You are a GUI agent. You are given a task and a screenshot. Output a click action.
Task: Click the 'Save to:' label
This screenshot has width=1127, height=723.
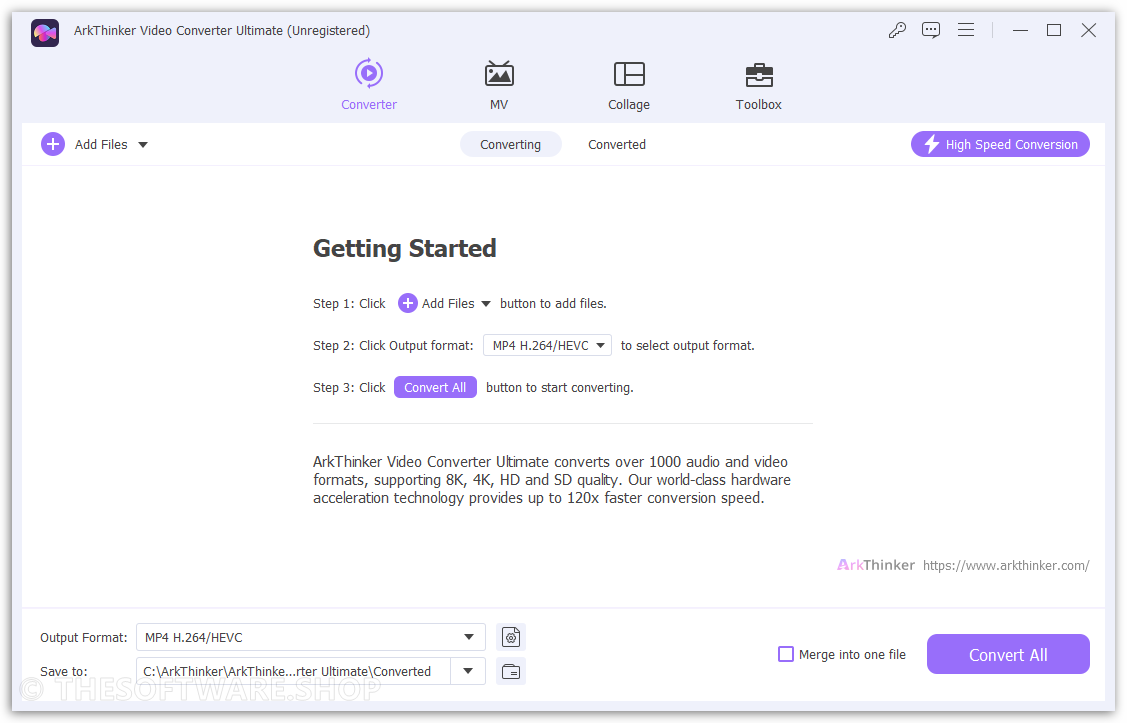(63, 671)
